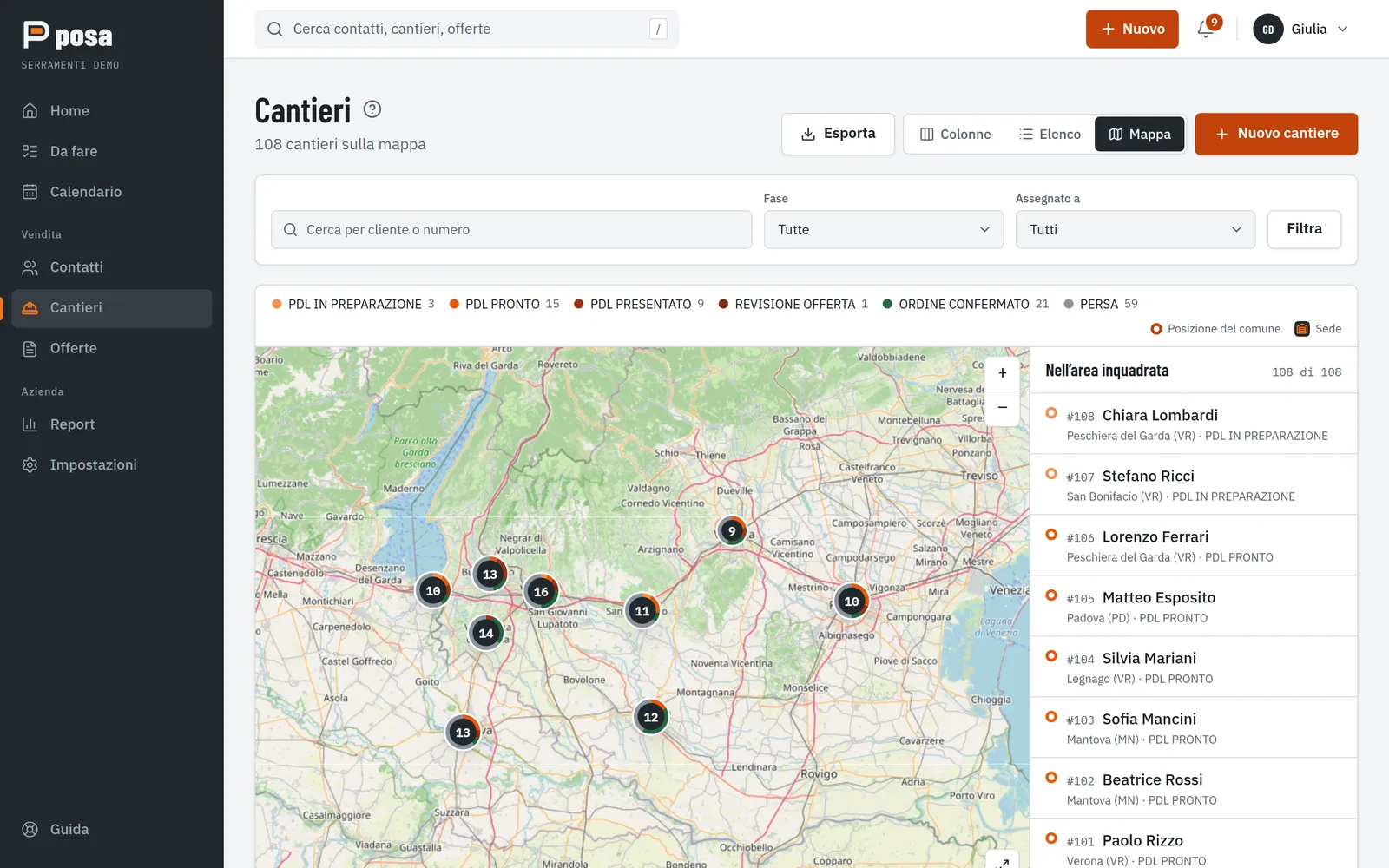The image size is (1389, 868).
Task: Toggle REVISIONE OFFERTA legend filter
Action: point(793,304)
